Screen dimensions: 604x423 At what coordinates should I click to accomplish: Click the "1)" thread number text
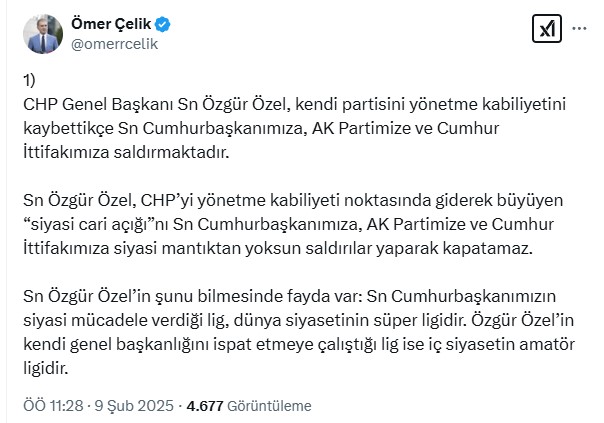click(29, 80)
